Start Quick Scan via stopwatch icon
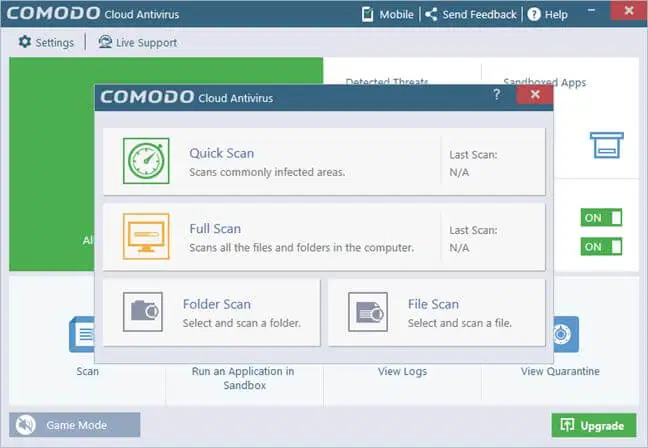The width and height of the screenshot is (648, 448). 146,161
